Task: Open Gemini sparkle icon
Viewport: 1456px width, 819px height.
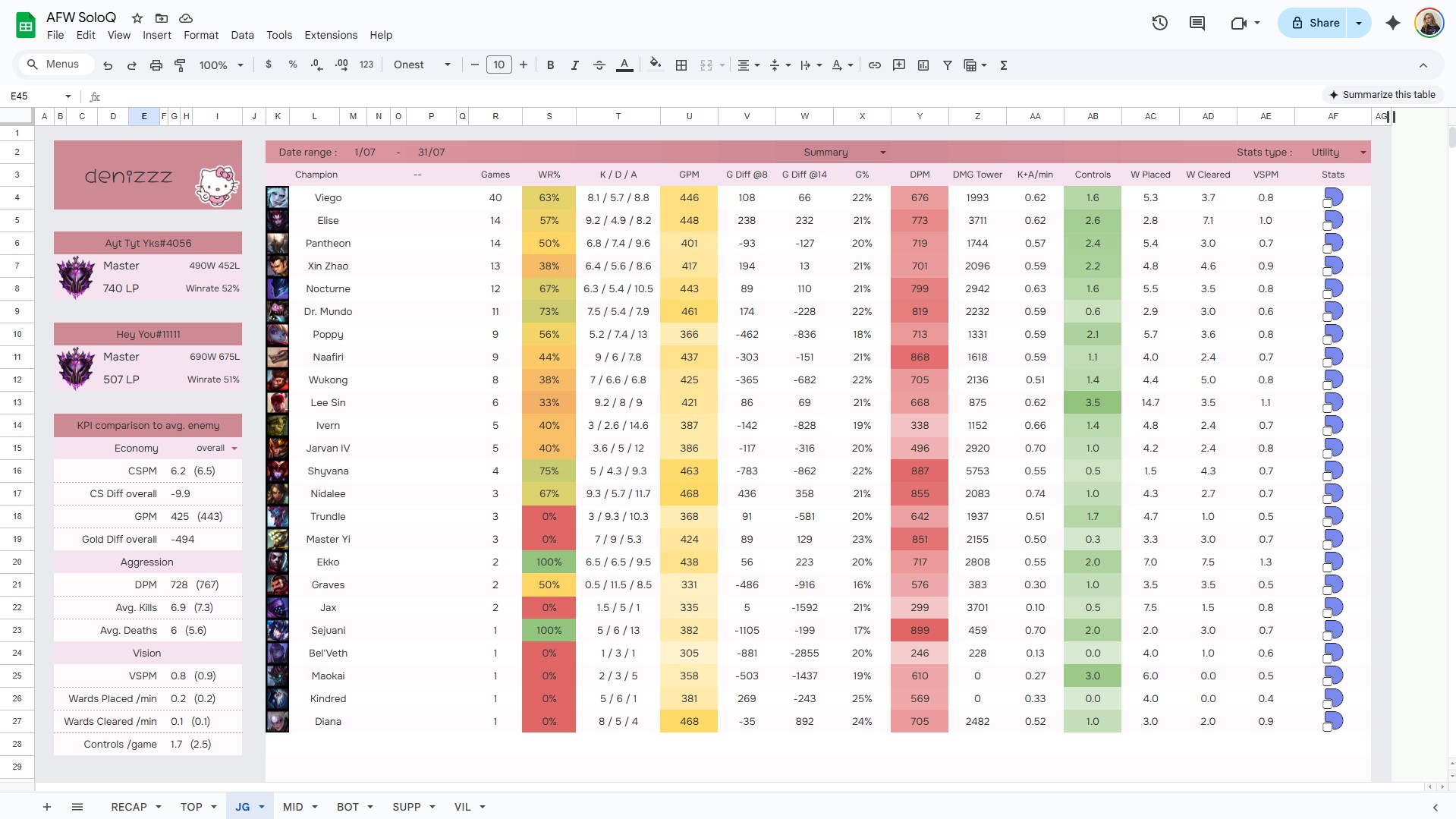Action: coord(1392,23)
